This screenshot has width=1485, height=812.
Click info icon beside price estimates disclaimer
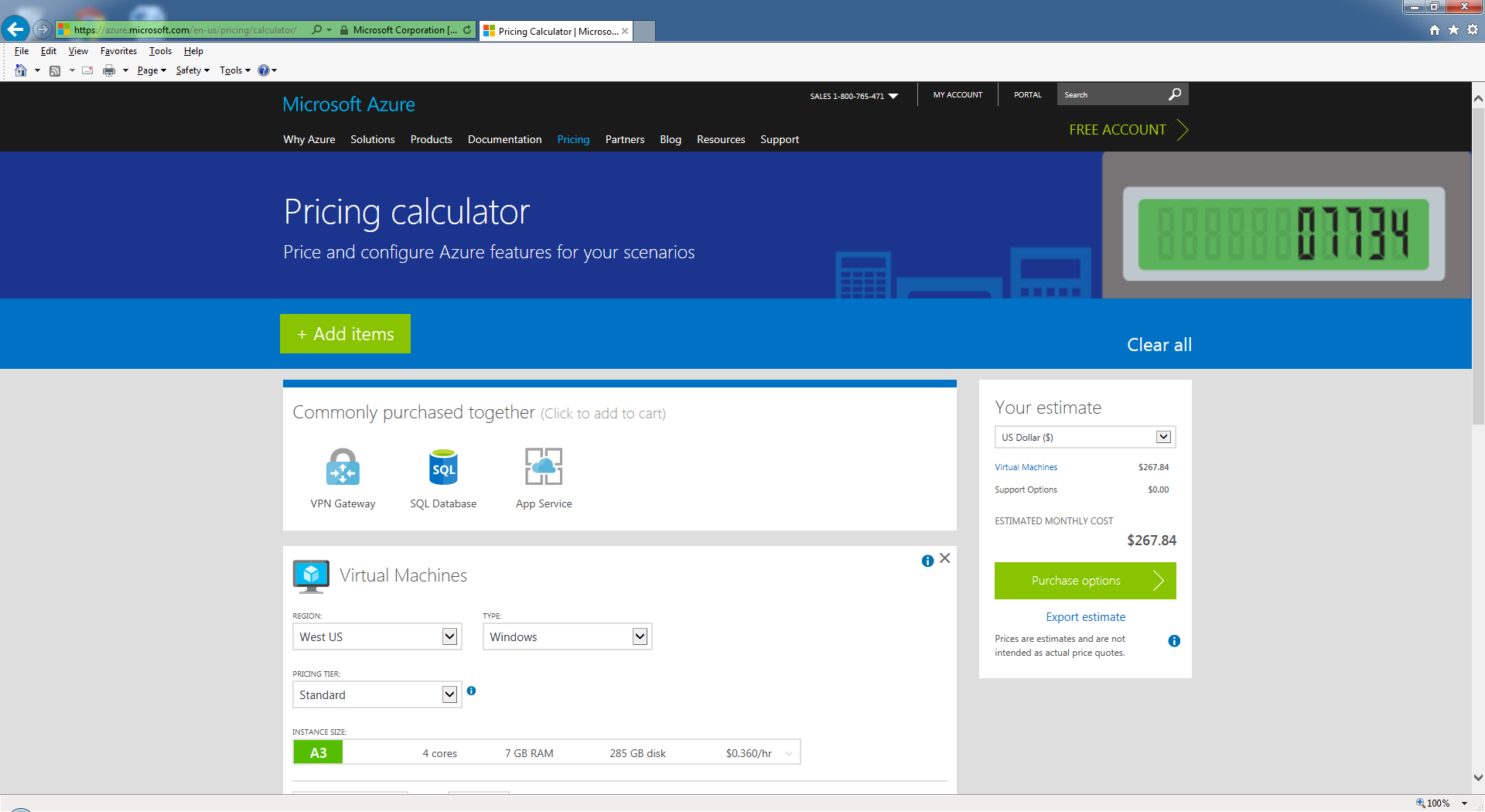point(1174,640)
